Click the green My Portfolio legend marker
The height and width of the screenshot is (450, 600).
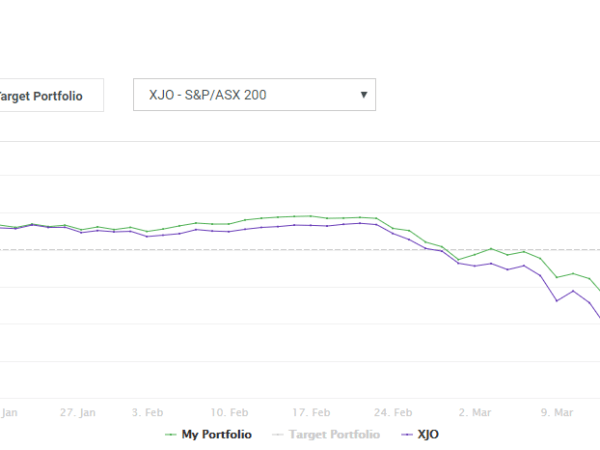click(x=169, y=434)
